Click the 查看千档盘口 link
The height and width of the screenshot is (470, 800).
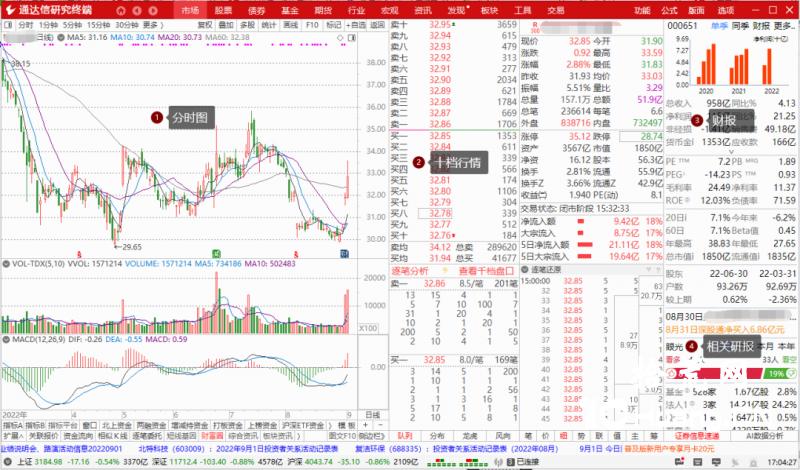point(486,271)
